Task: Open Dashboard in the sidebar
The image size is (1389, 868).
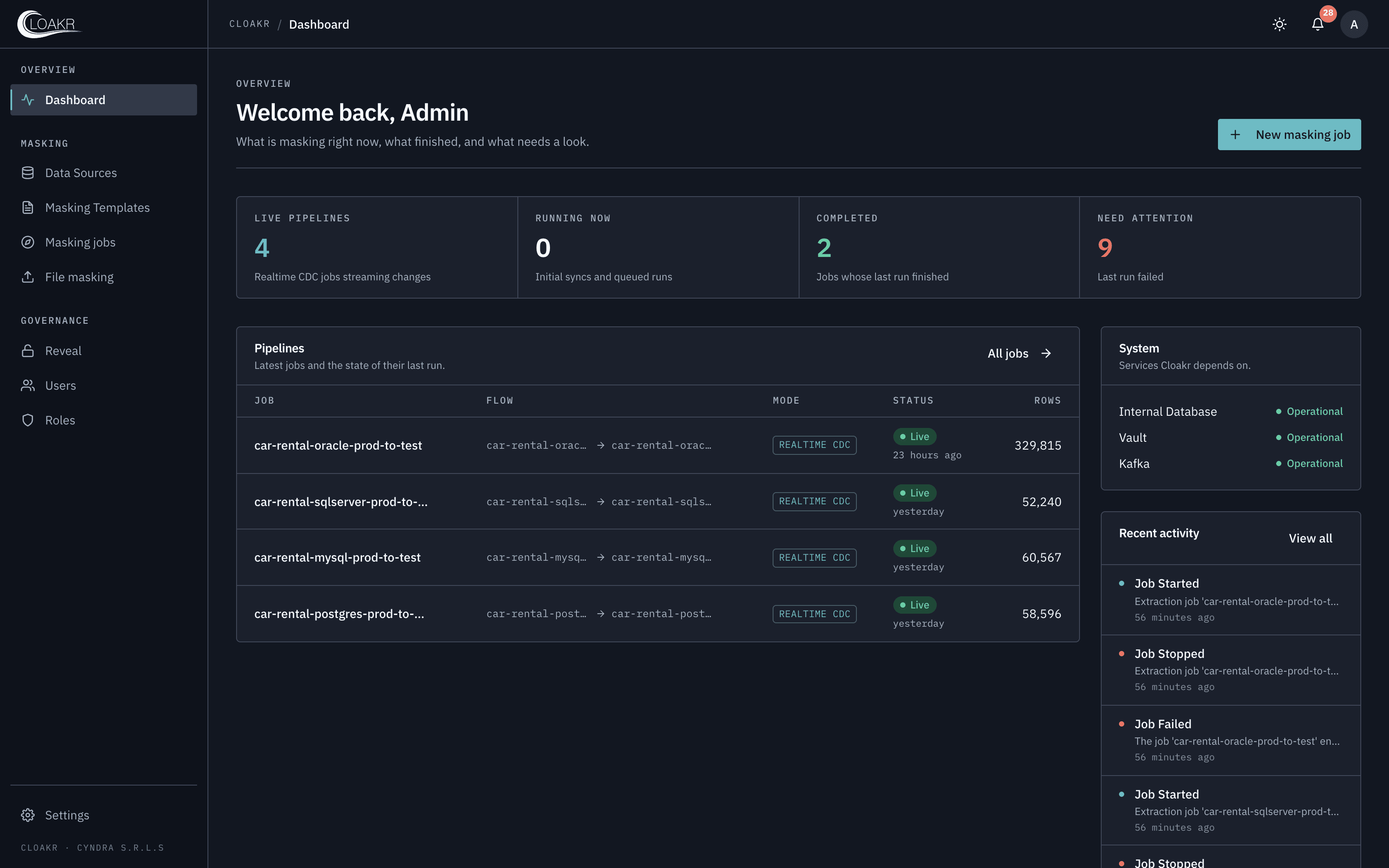Action: [103, 100]
